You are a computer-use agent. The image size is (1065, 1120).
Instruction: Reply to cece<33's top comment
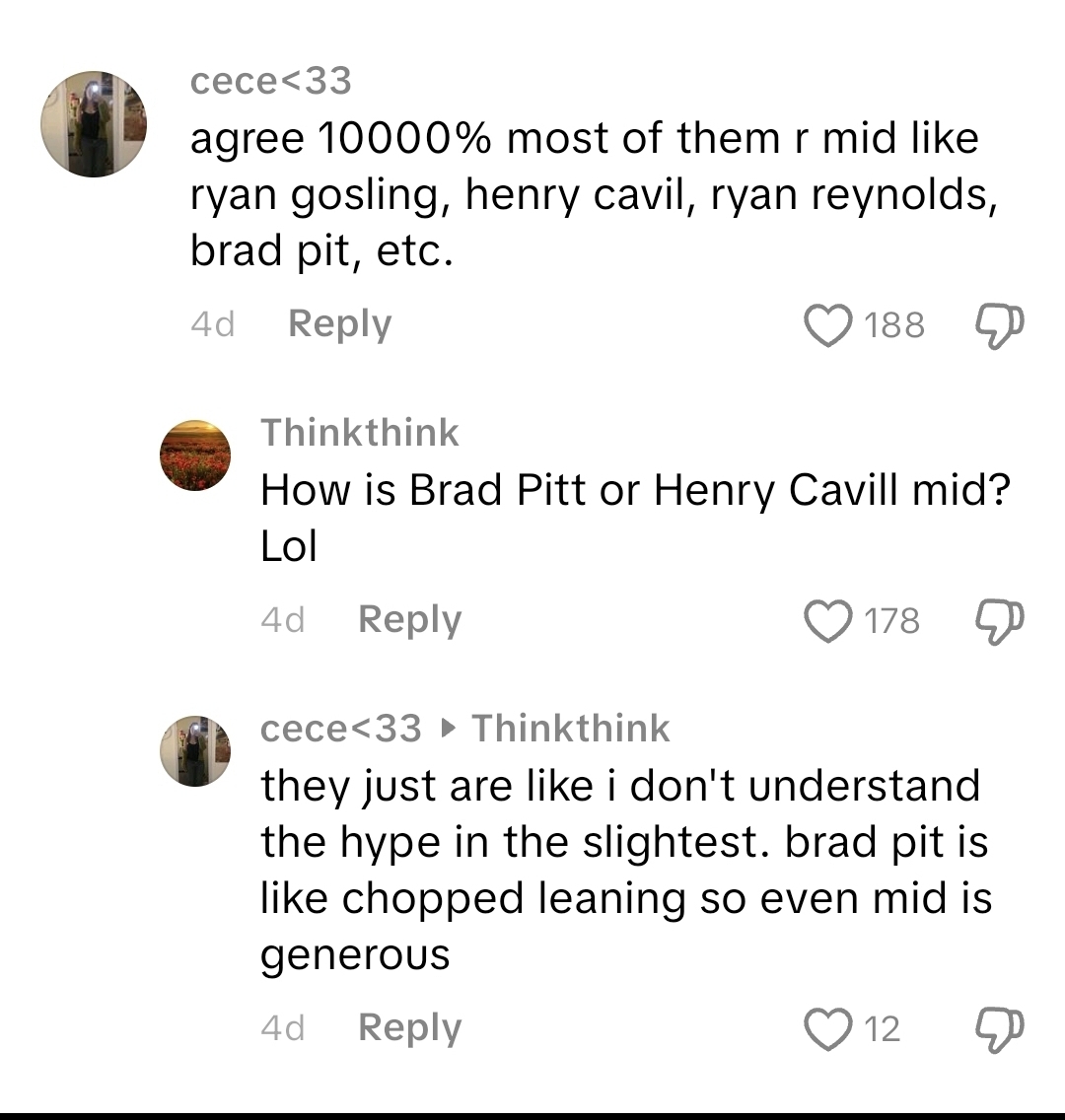point(339,324)
